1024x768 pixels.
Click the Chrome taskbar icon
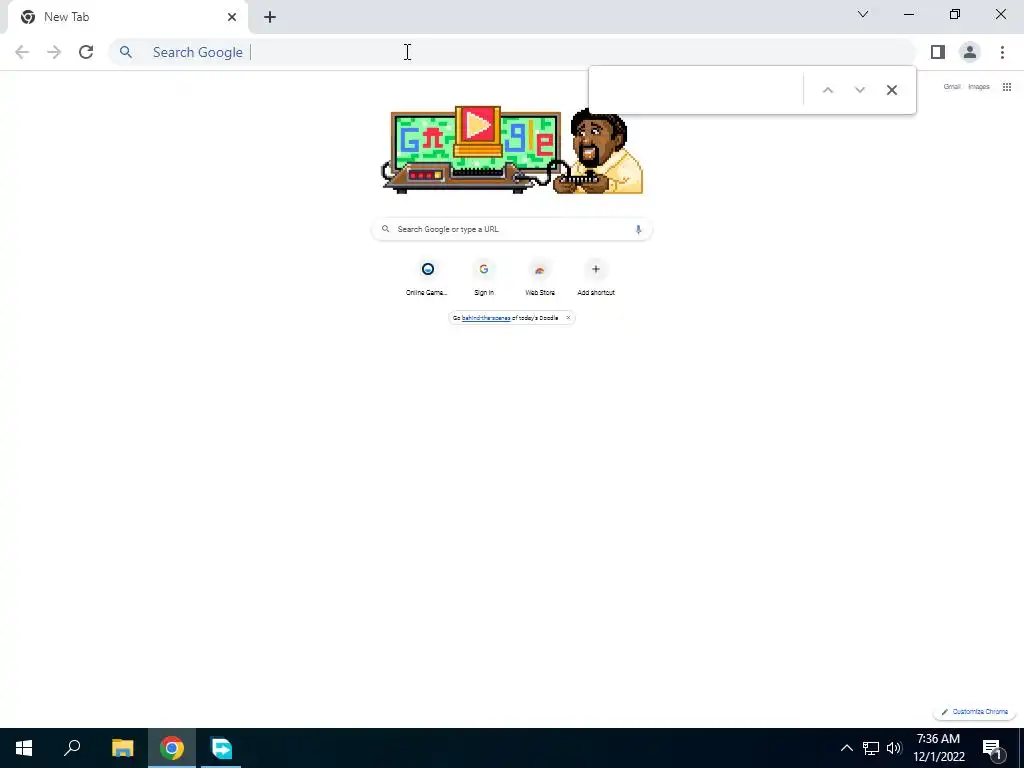point(172,748)
